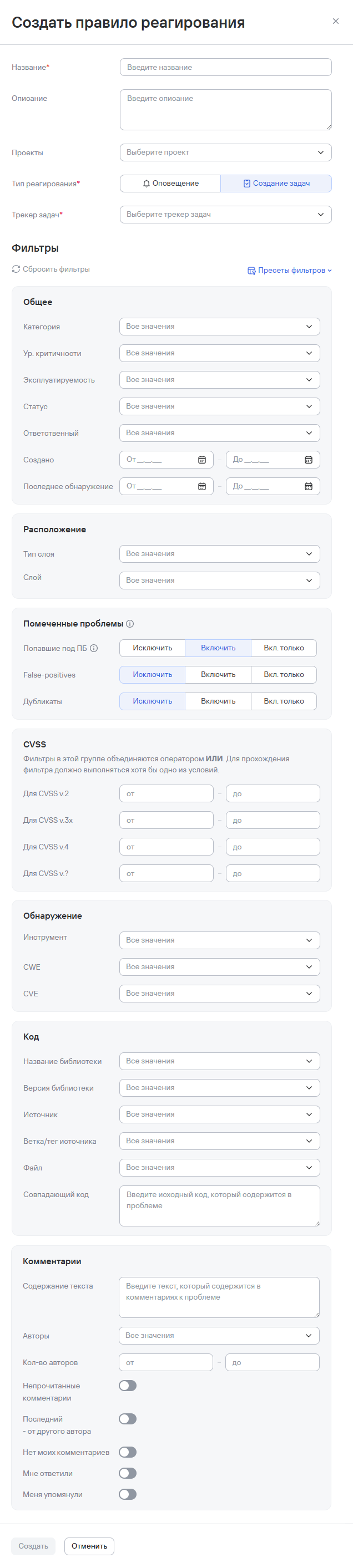Switch to Создание задач reaction type
Image resolution: width=353 pixels, height=1568 pixels.
pos(276,183)
